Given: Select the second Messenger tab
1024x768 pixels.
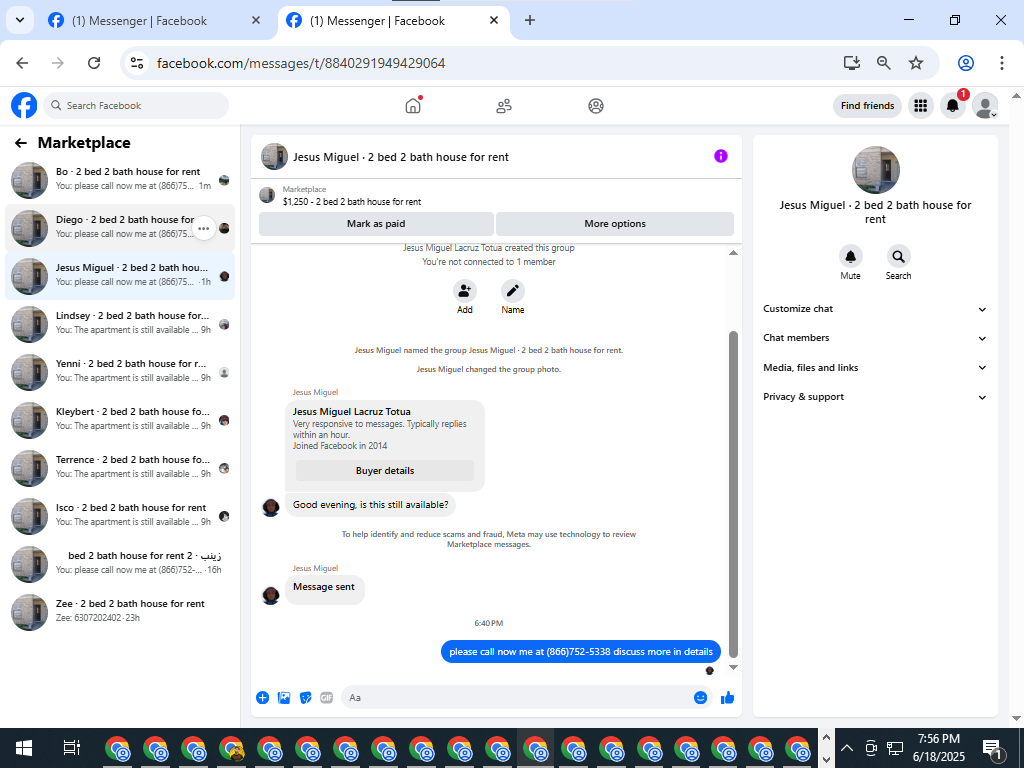Looking at the screenshot, I should pos(393,20).
